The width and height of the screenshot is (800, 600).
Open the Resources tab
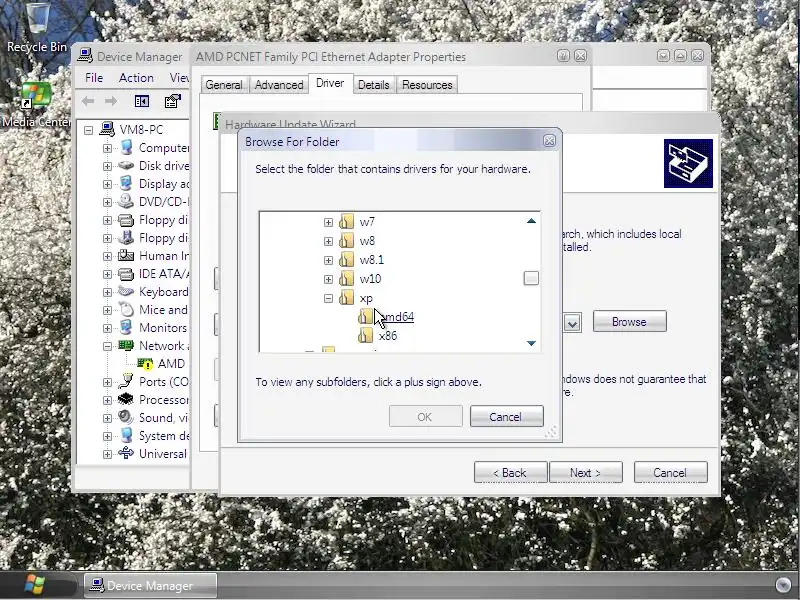pyautogui.click(x=427, y=85)
